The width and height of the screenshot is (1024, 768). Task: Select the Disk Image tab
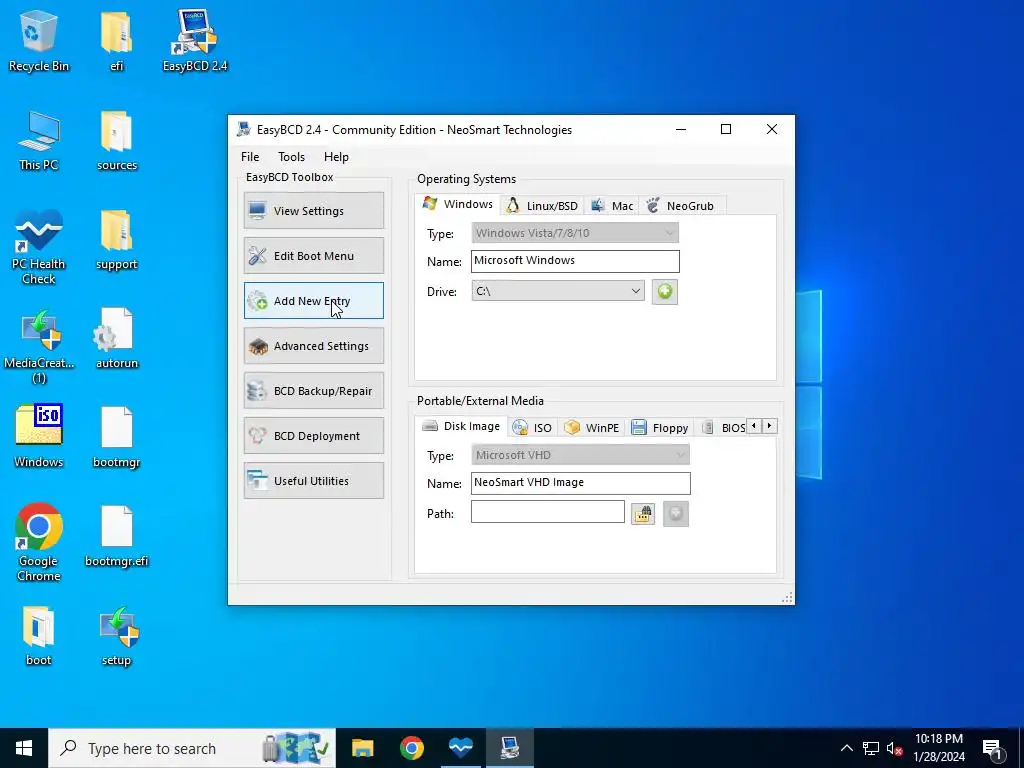point(461,426)
